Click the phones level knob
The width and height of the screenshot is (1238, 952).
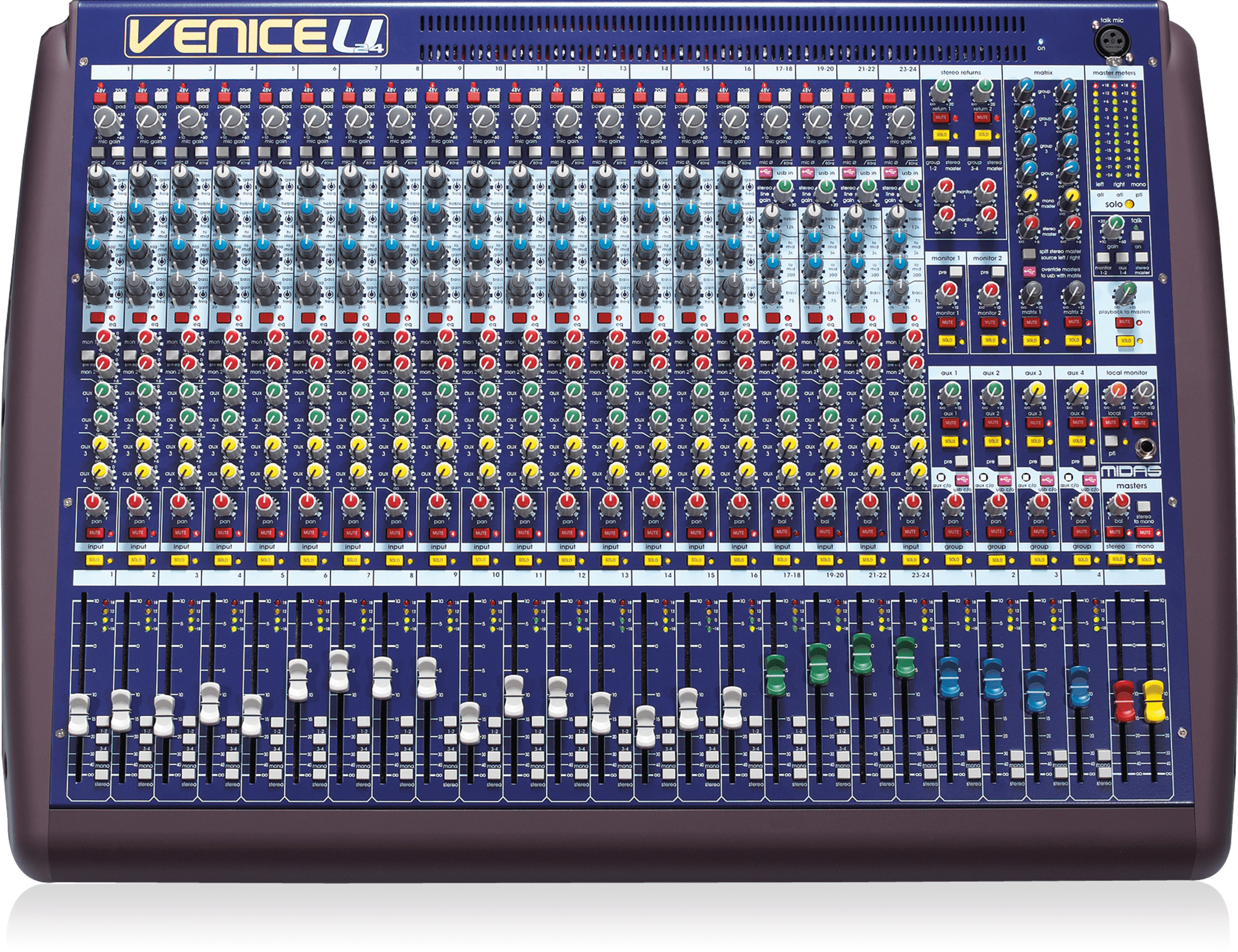pos(1144,392)
